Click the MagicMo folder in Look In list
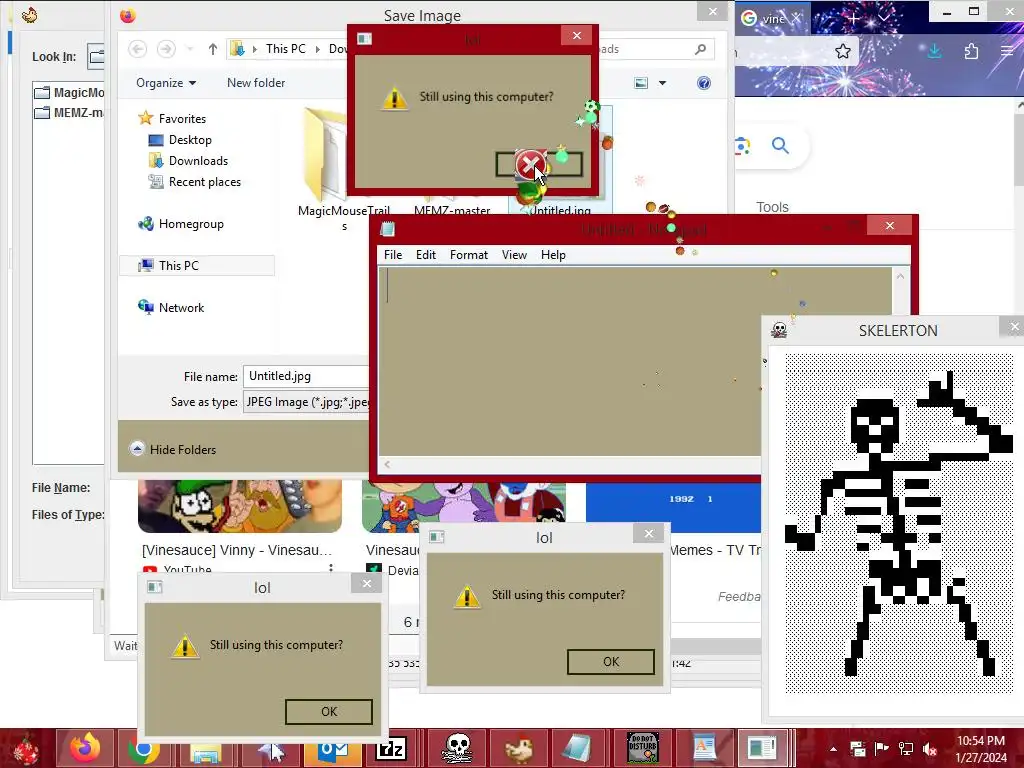The width and height of the screenshot is (1024, 768). pyautogui.click(x=70, y=92)
